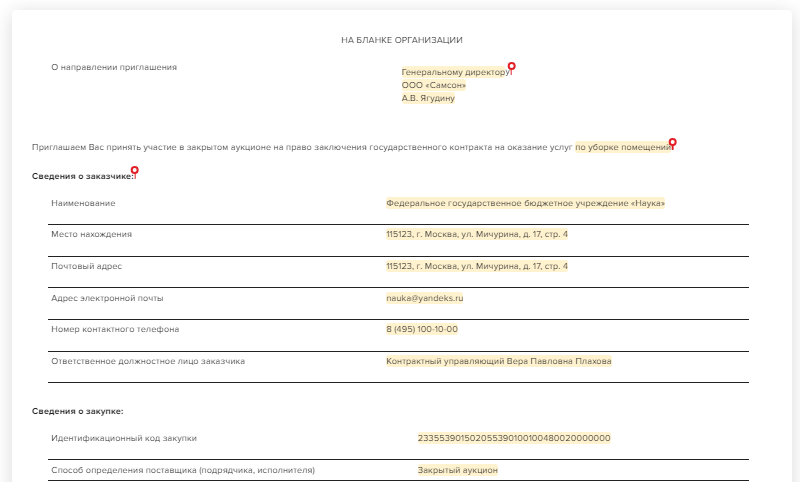Viewport: 800px width, 482px height.
Task: Select Контрактный управляющий Вера Павловна Плахова field
Action: tap(498, 361)
